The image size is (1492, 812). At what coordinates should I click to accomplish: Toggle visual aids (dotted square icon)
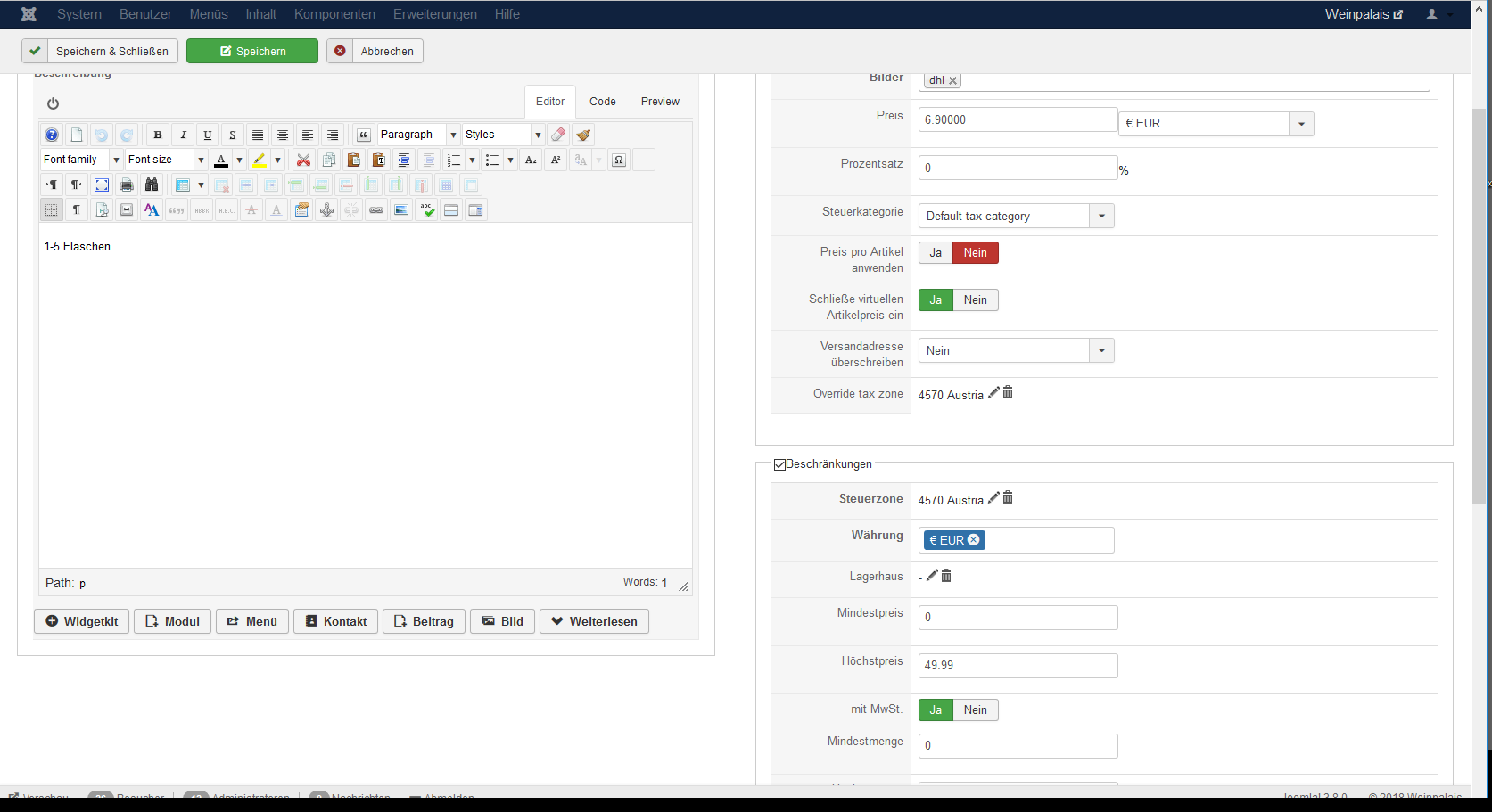click(x=52, y=209)
